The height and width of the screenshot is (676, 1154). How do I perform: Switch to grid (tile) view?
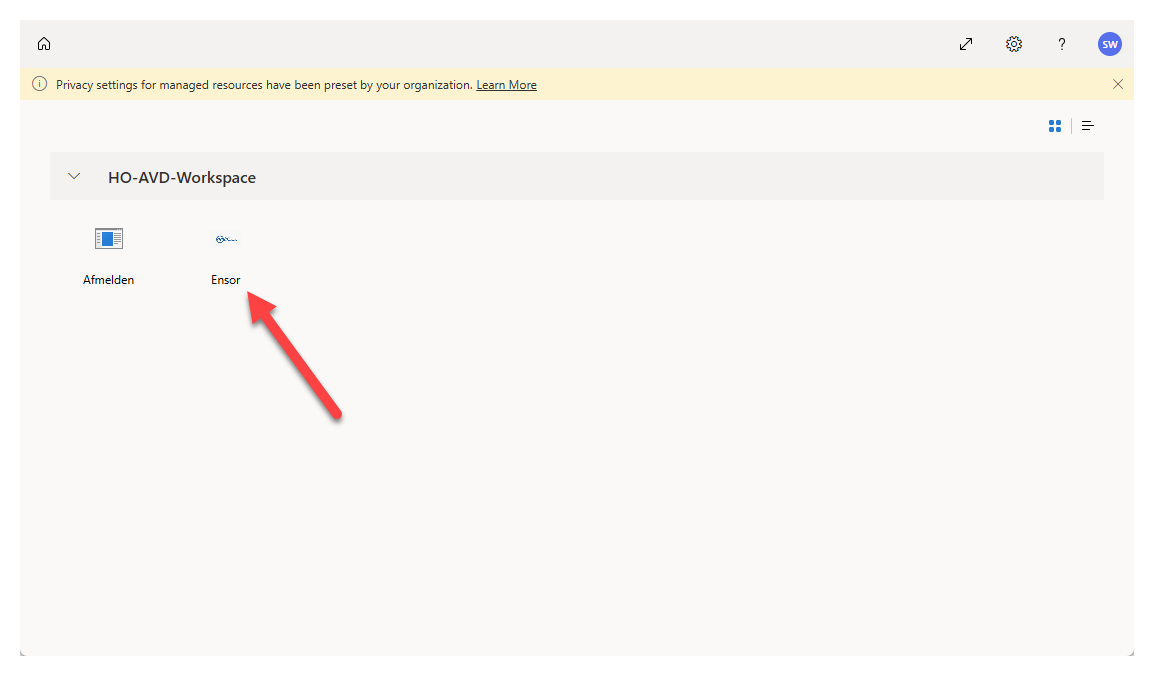pyautogui.click(x=1055, y=126)
